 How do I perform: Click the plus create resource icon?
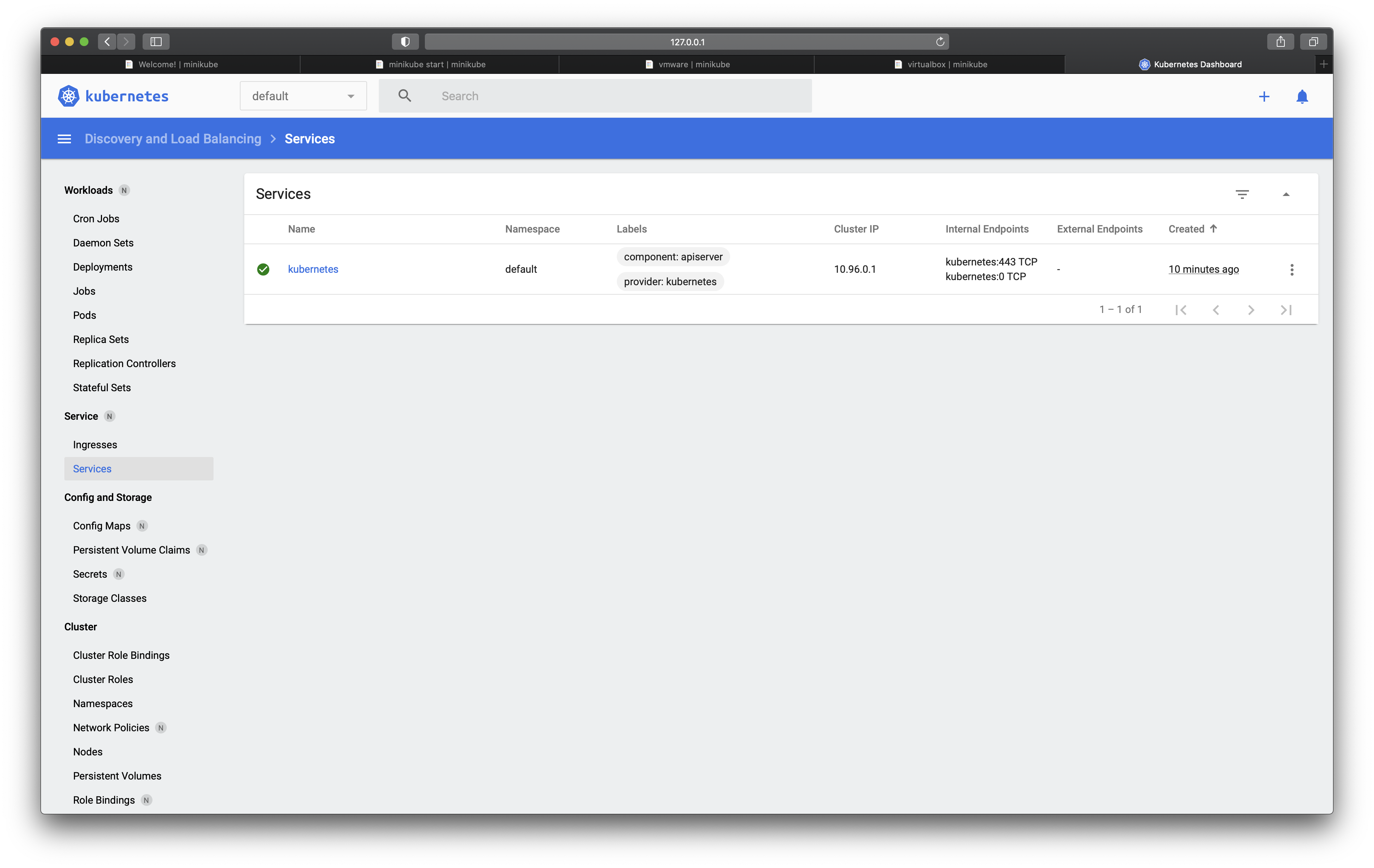[x=1264, y=97]
